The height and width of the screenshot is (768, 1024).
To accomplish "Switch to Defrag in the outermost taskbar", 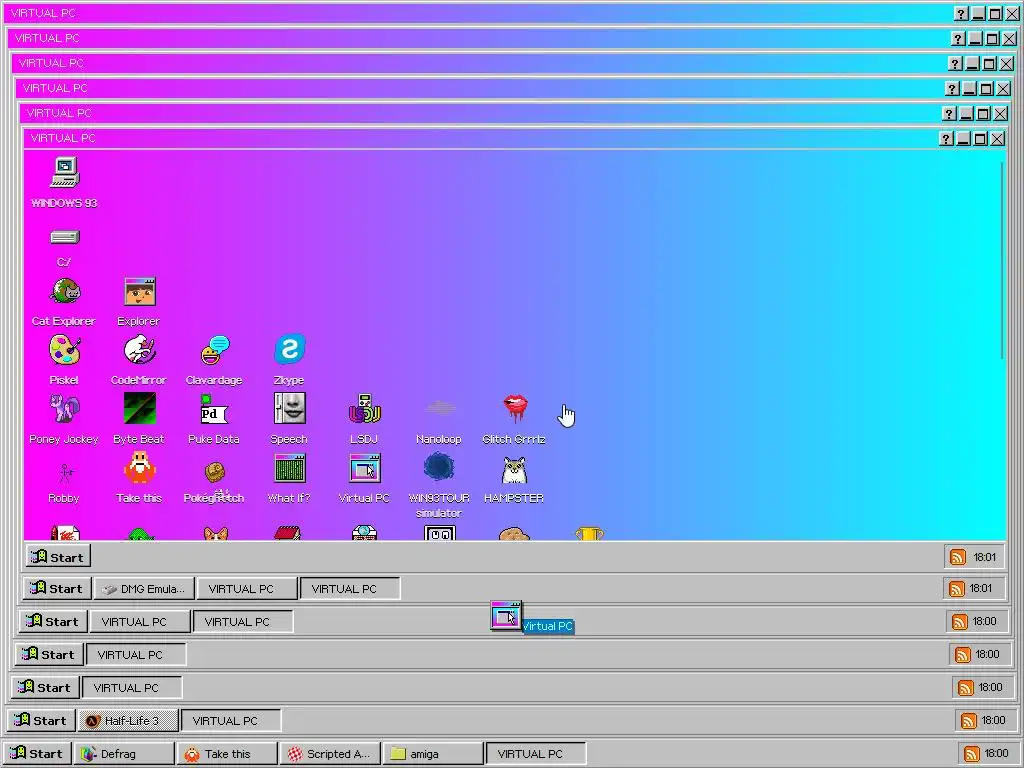I will [x=123, y=754].
